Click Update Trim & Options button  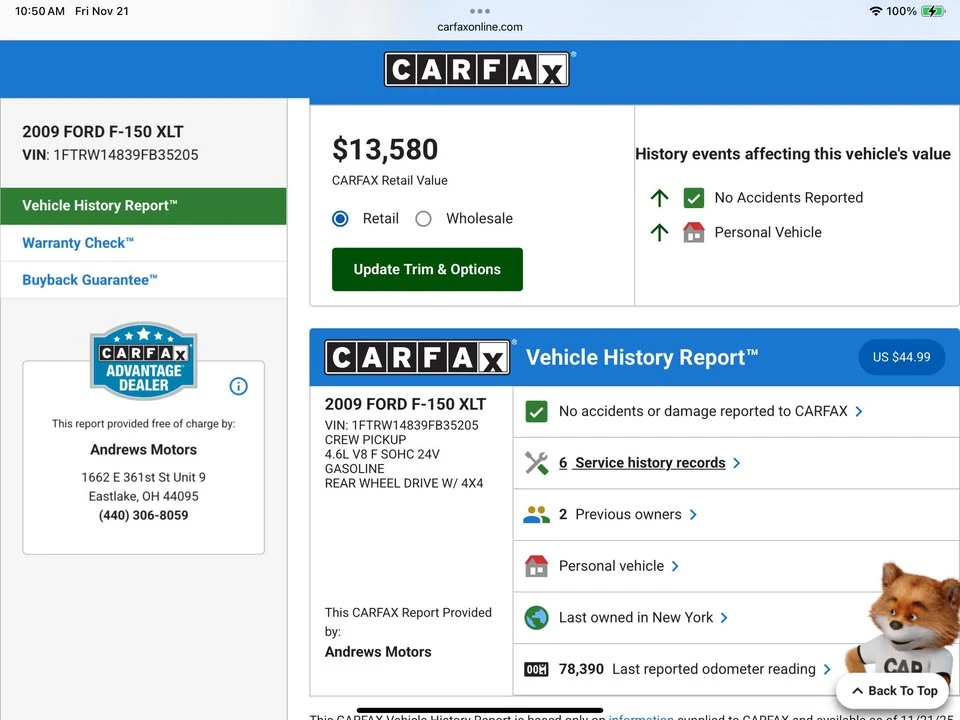click(x=427, y=269)
